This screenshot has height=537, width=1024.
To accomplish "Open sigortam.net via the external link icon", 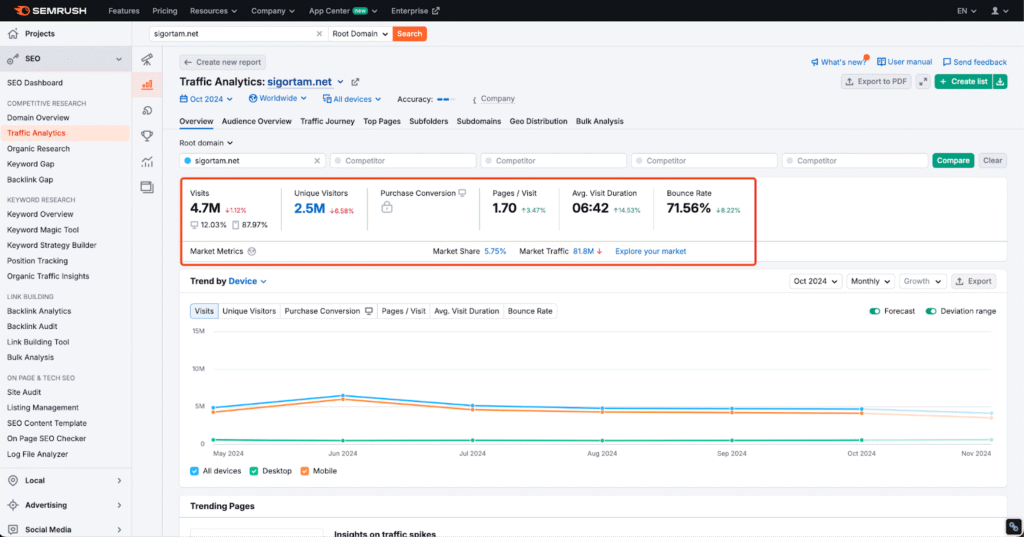I will [355, 82].
